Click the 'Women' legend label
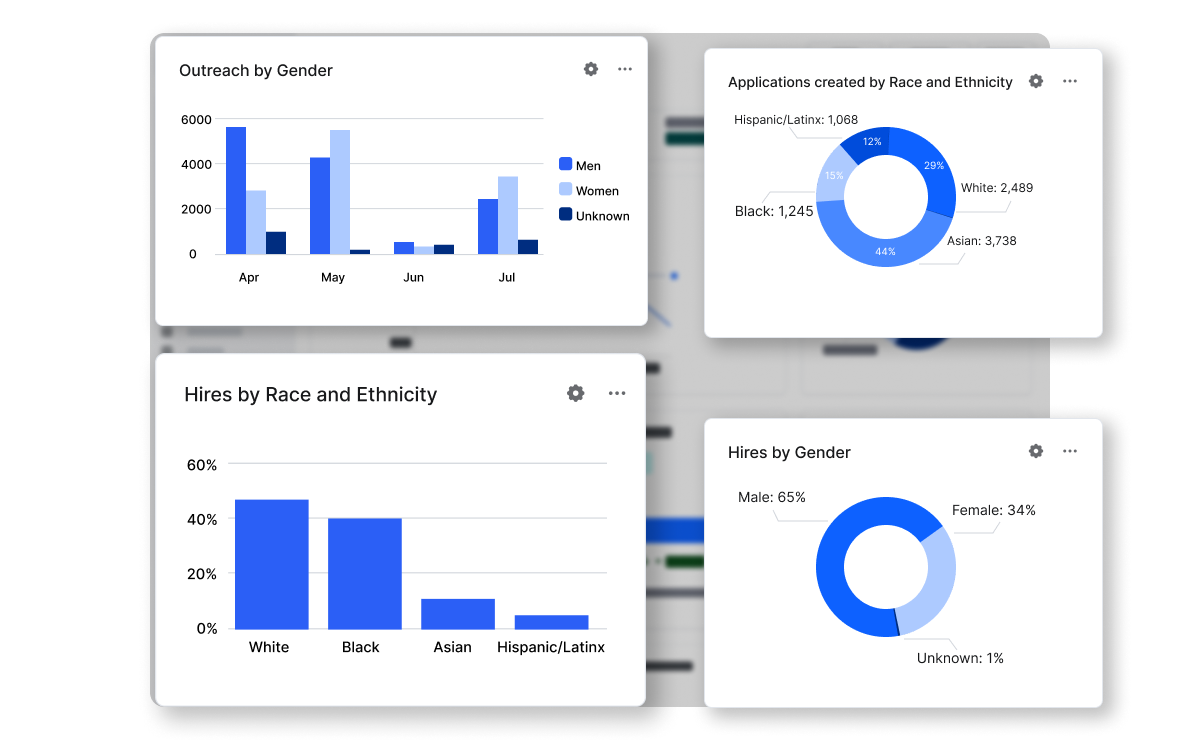Screen dimensions: 1200x740 (x=597, y=190)
